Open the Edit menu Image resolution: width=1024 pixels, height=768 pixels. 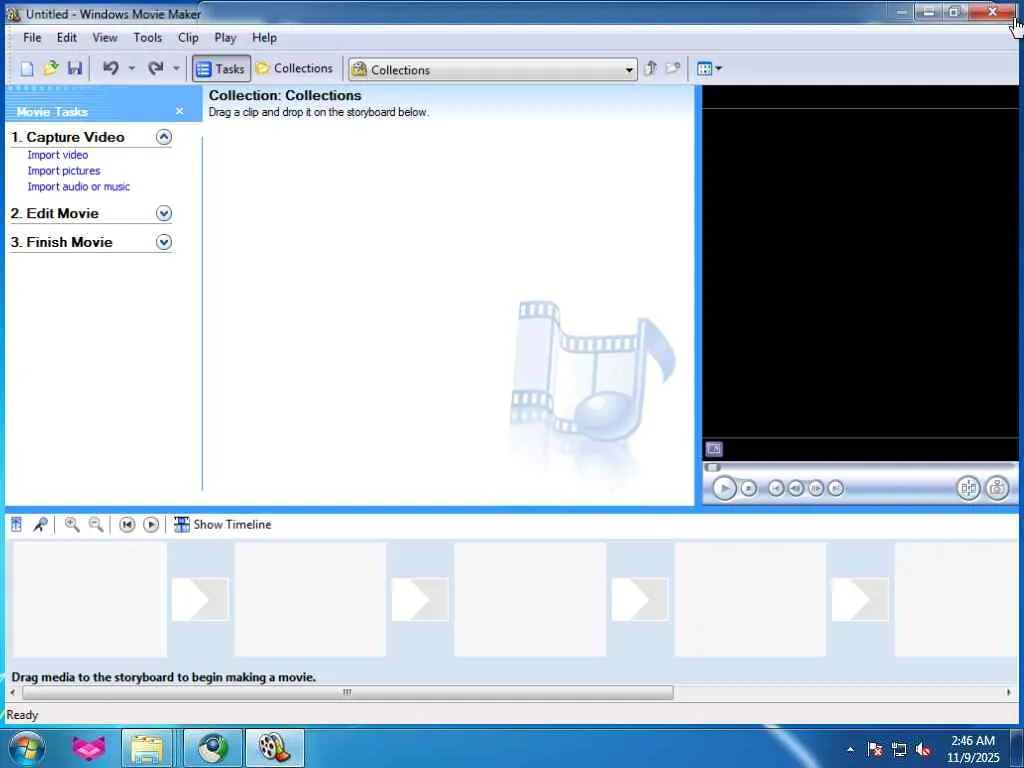click(x=67, y=38)
